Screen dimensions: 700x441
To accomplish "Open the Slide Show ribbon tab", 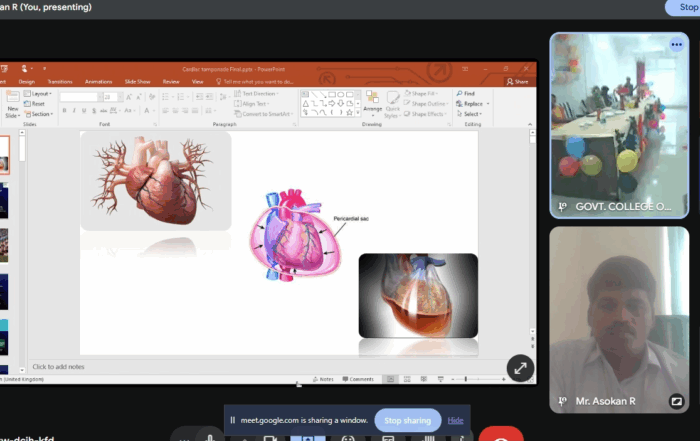I will (137, 81).
